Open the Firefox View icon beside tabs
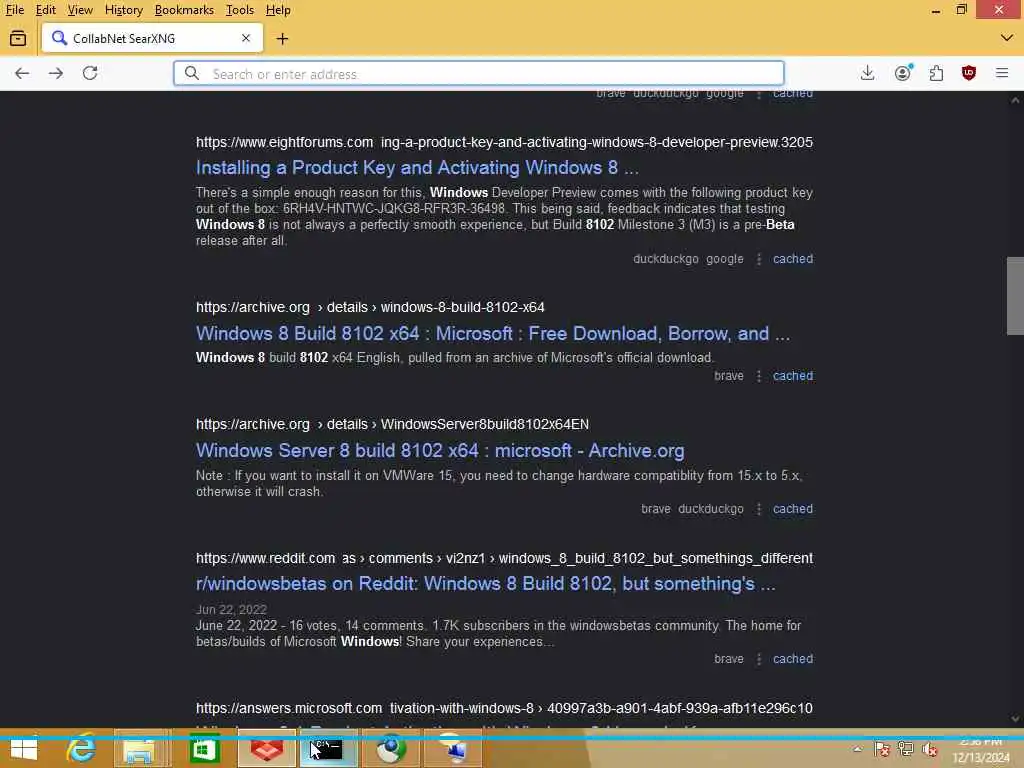 point(18,39)
